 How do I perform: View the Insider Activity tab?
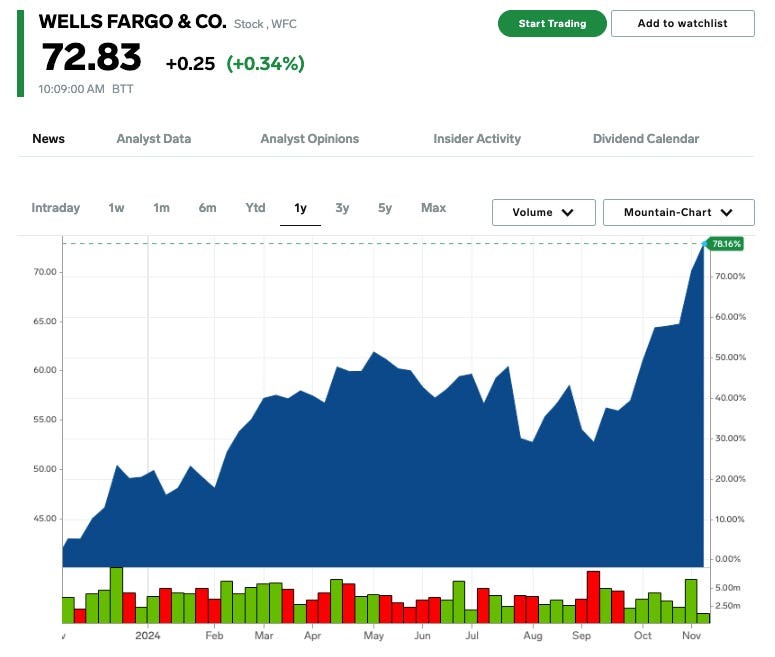(x=477, y=139)
